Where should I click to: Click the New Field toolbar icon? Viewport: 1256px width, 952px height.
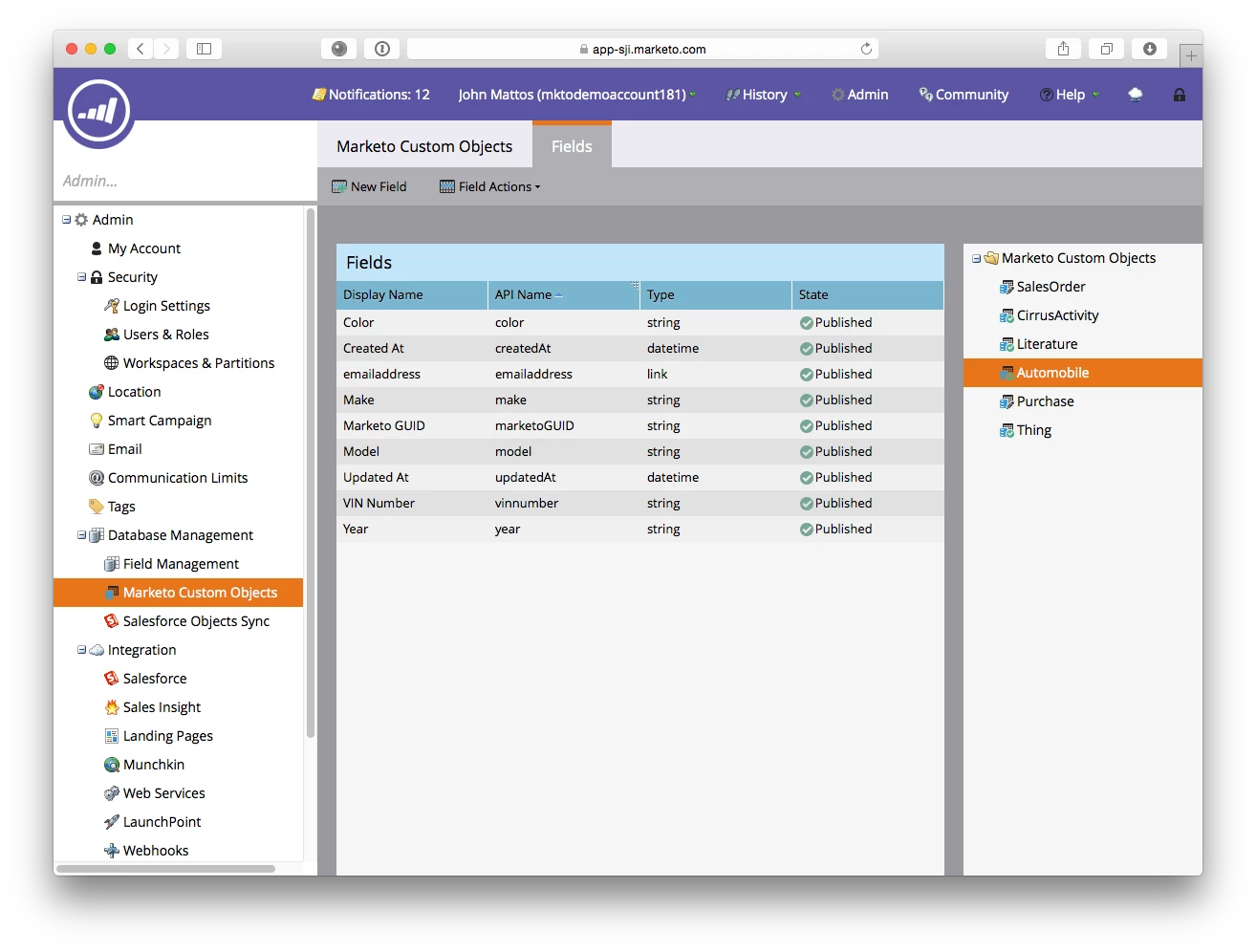pyautogui.click(x=339, y=187)
